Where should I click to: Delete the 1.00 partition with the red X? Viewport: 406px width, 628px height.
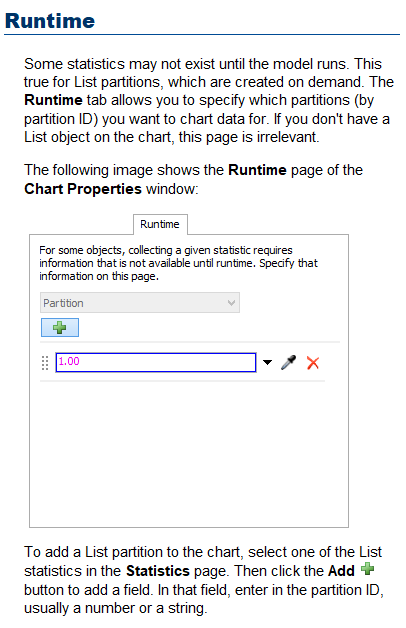pos(313,363)
